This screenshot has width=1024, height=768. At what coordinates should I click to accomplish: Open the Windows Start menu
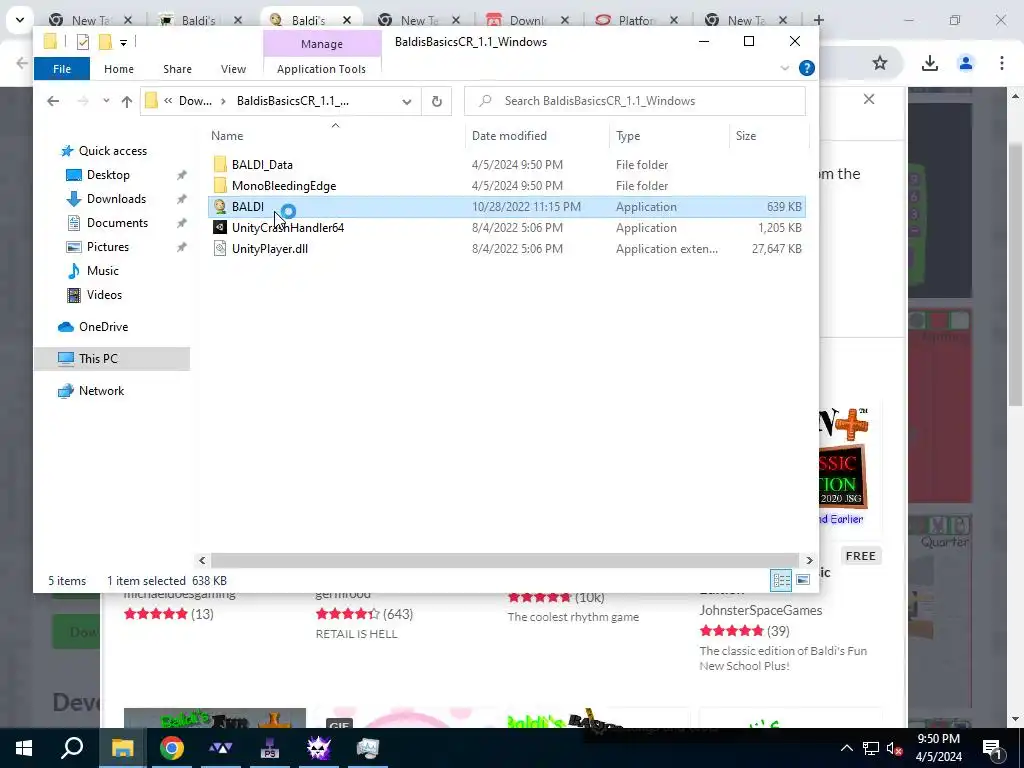24,748
